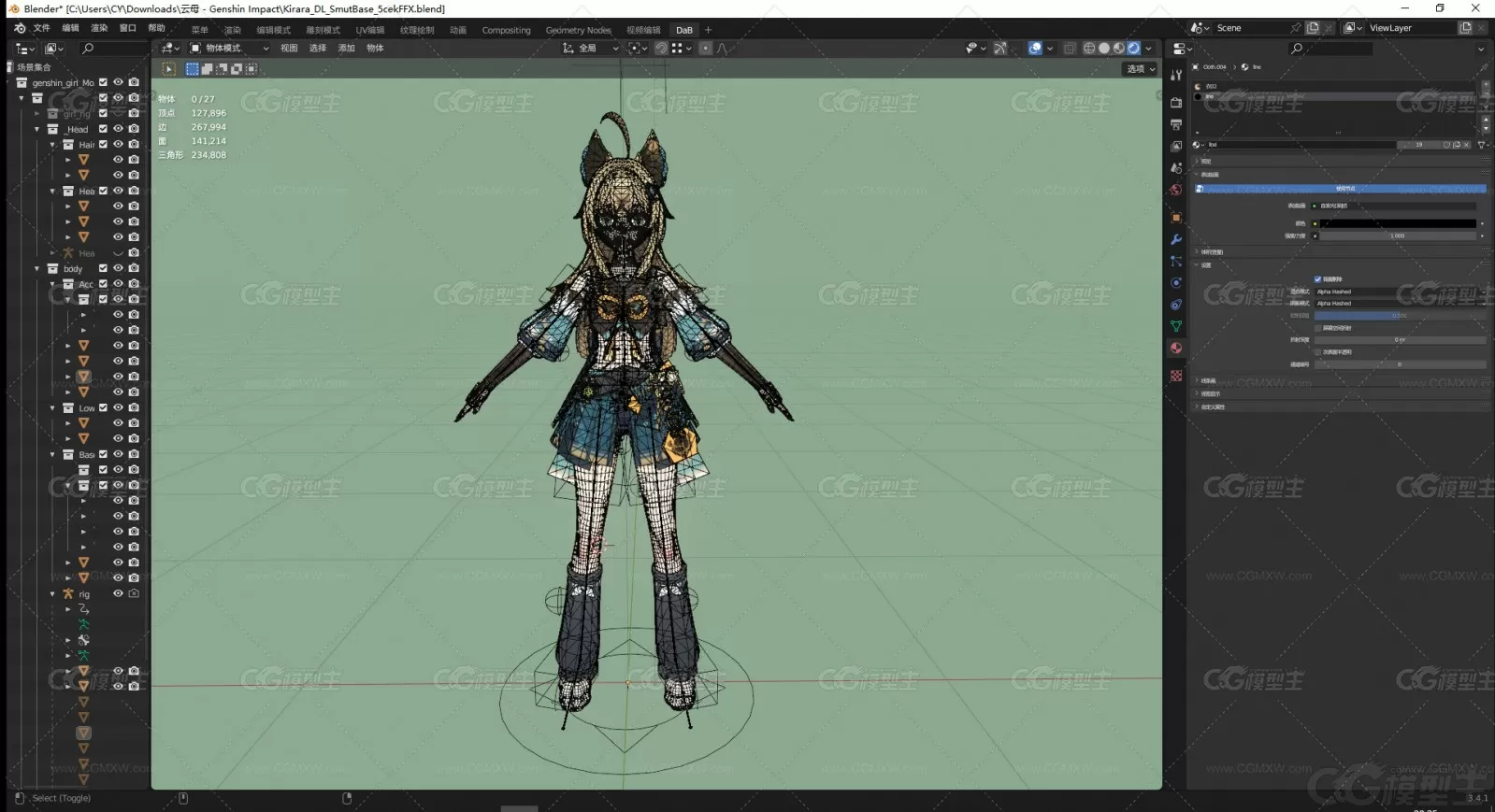Open the Help menu
Screen dimensions: 1495x812
[x=156, y=28]
